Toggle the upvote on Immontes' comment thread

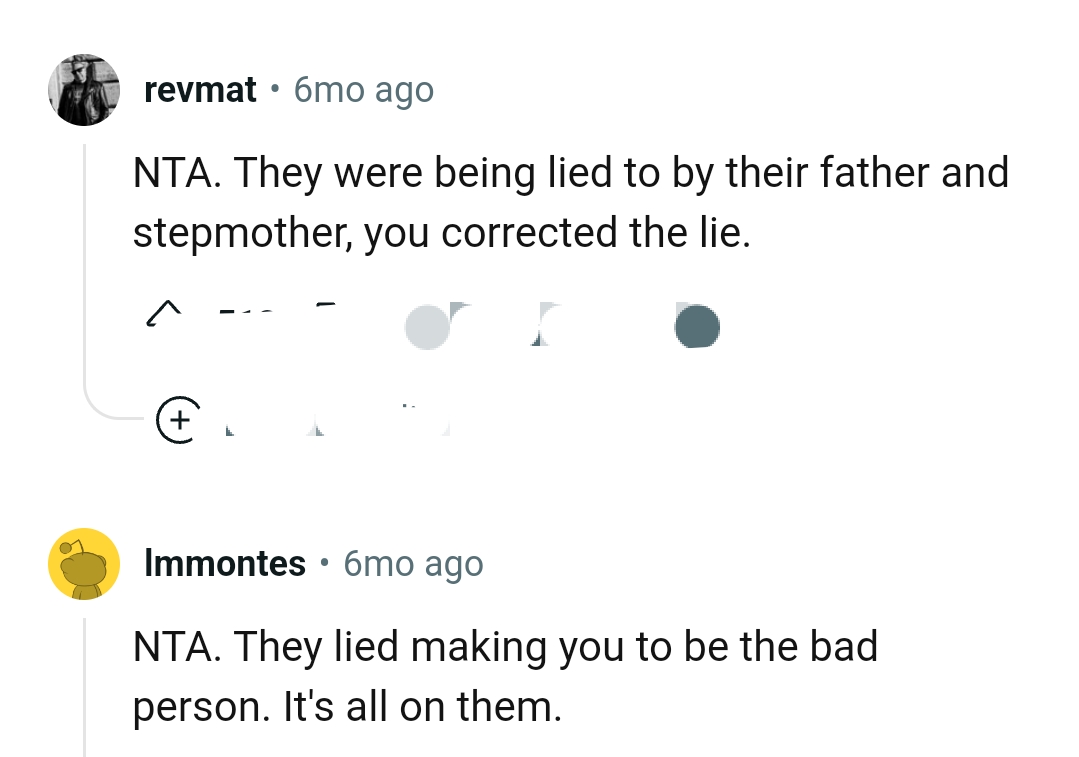(x=166, y=311)
